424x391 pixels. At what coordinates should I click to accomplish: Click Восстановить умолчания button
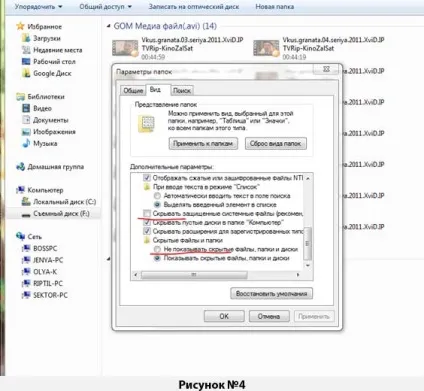tap(271, 294)
